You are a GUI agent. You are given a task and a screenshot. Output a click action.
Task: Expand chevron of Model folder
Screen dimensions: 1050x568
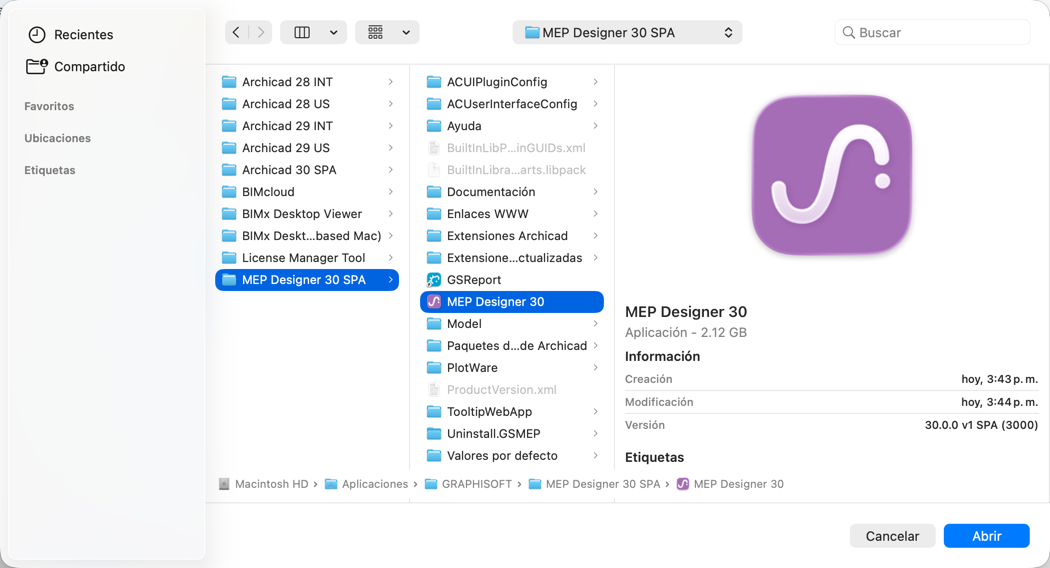point(595,324)
